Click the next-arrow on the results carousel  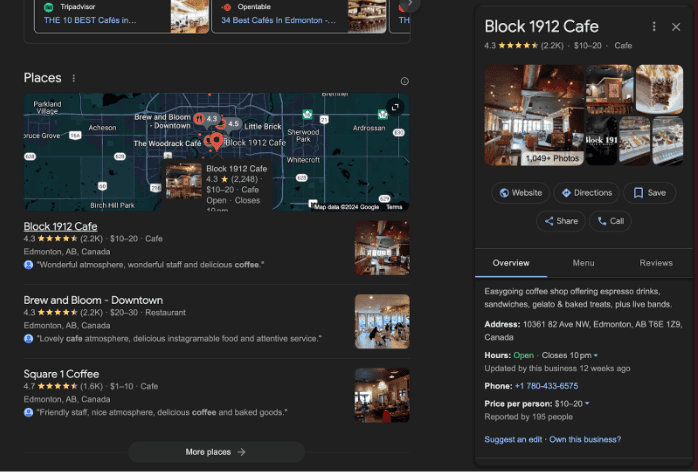pyautogui.click(x=410, y=4)
